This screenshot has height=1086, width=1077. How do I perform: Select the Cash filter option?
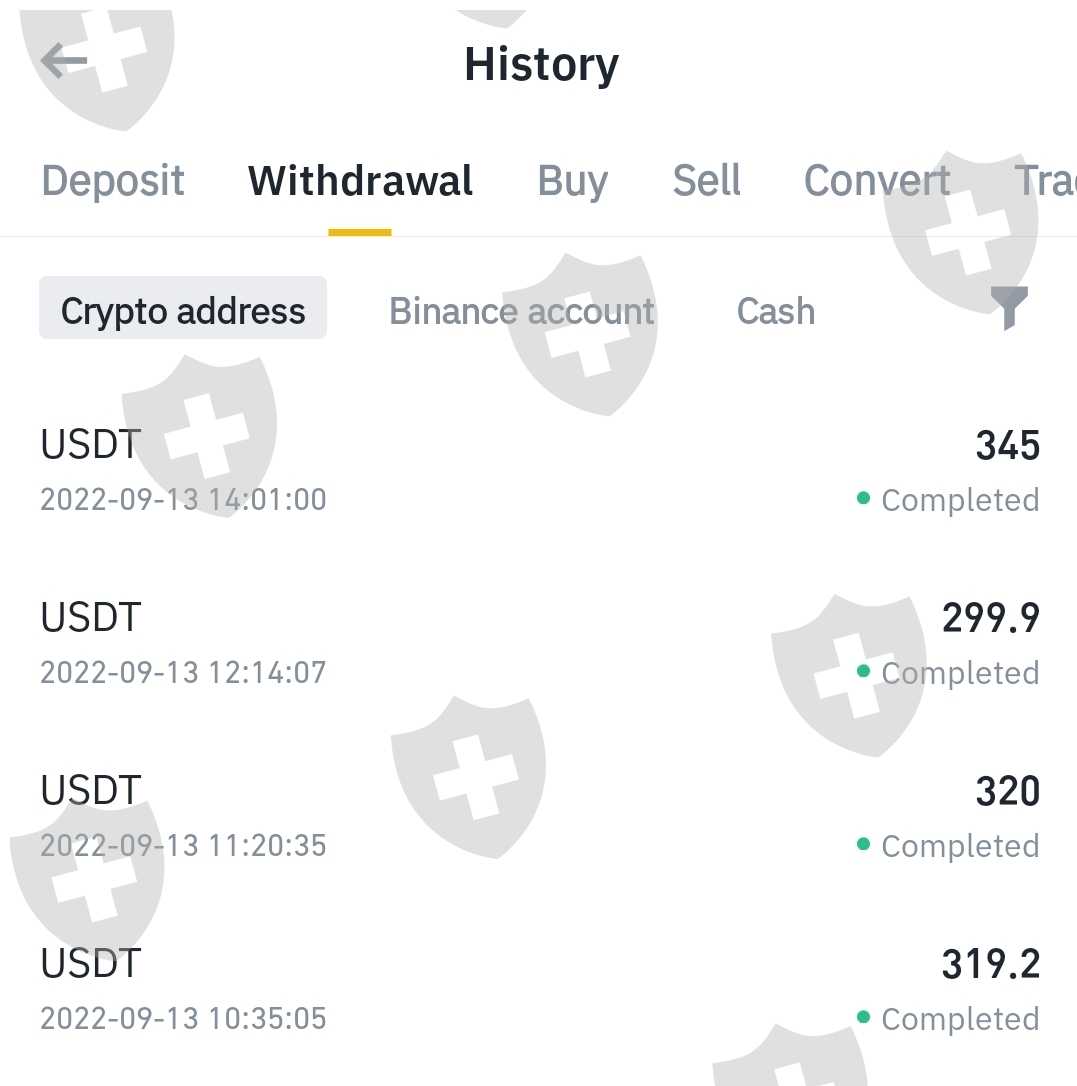tap(775, 311)
